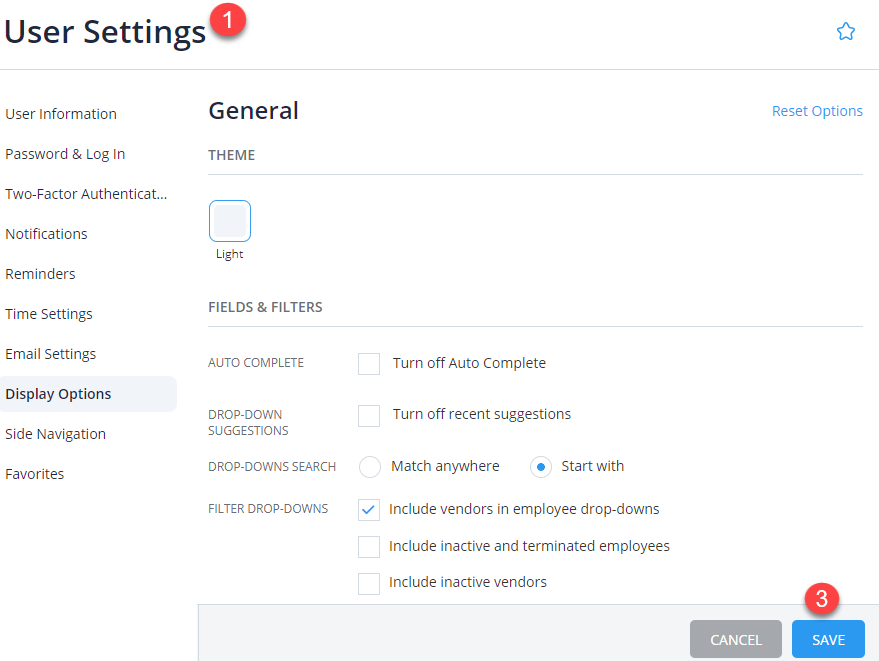
Task: Save the display option changes
Action: click(x=828, y=639)
